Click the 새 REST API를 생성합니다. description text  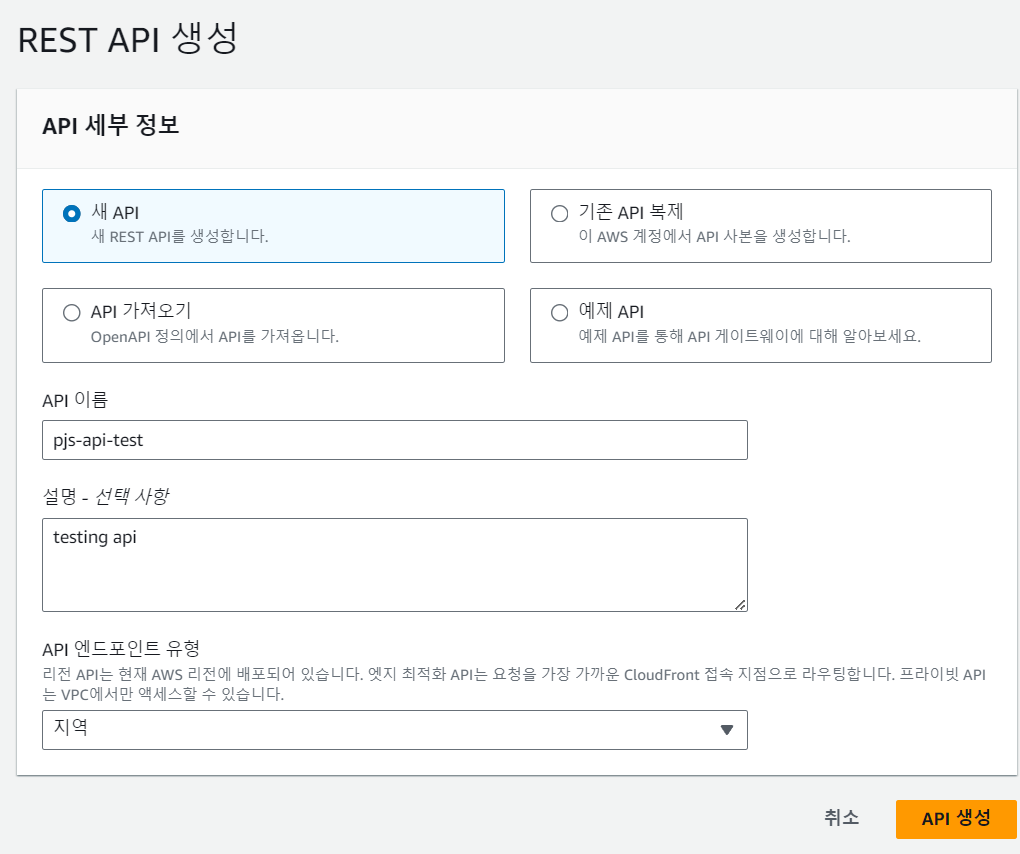click(x=180, y=237)
